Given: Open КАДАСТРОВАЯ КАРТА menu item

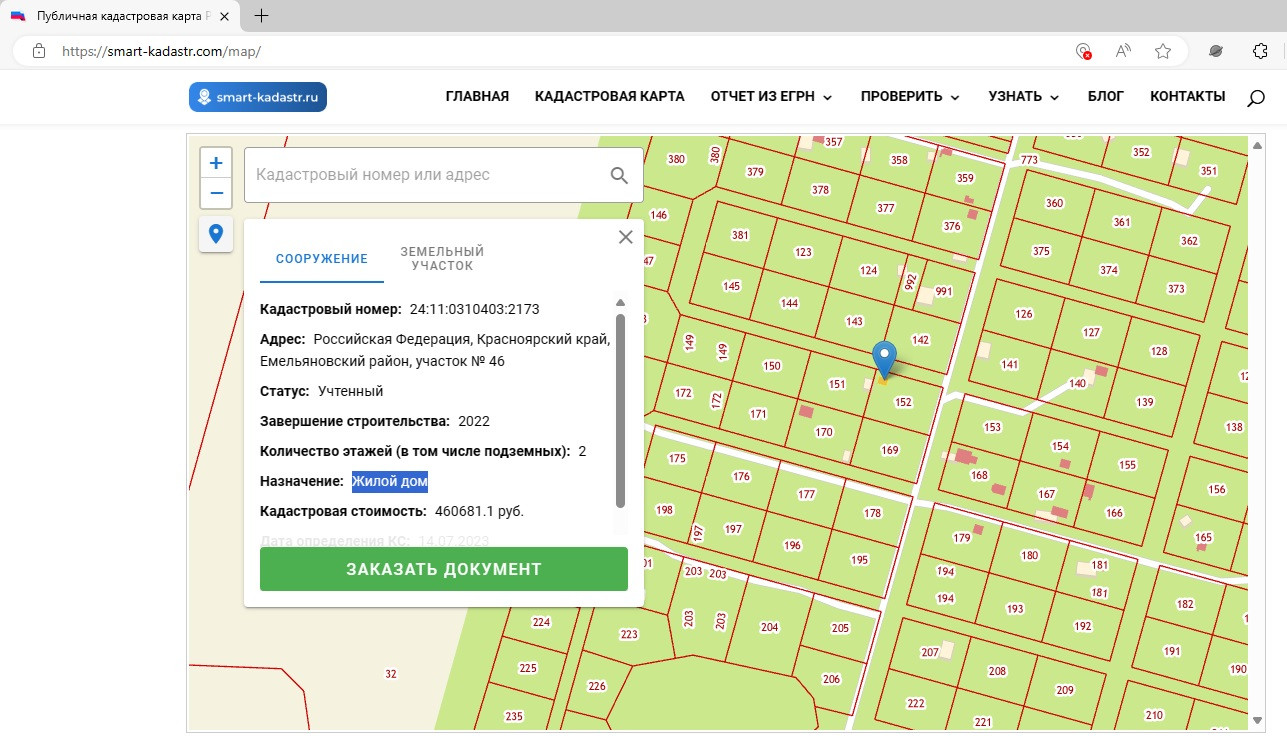Looking at the screenshot, I should point(610,97).
